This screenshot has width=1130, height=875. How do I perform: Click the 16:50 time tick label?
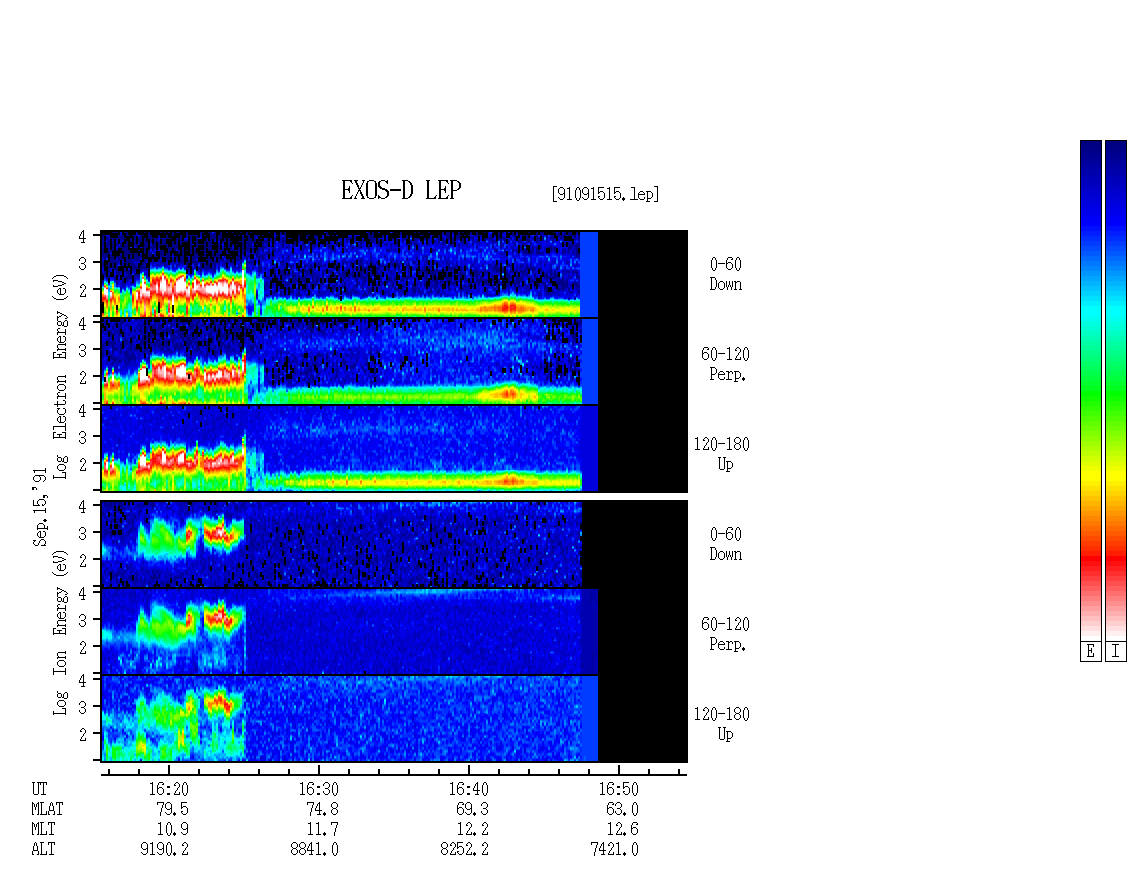tap(618, 789)
